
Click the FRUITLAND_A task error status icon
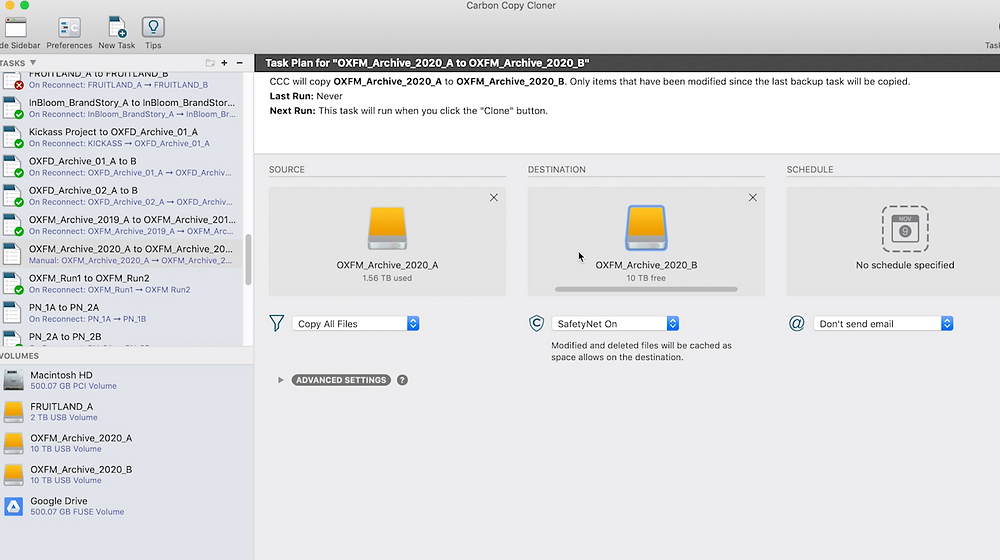(19, 85)
